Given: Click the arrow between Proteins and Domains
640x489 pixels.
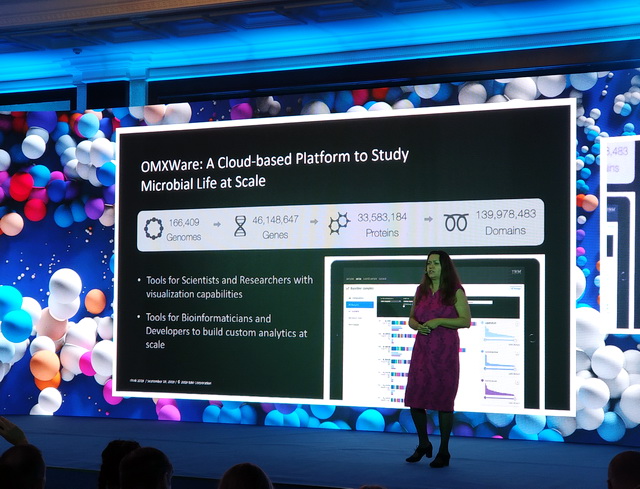Looking at the screenshot, I should [x=424, y=222].
